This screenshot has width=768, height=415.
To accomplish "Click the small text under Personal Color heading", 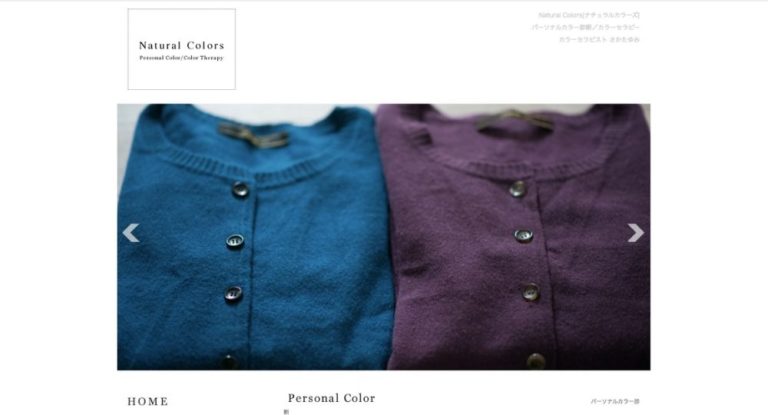I will click(x=286, y=412).
